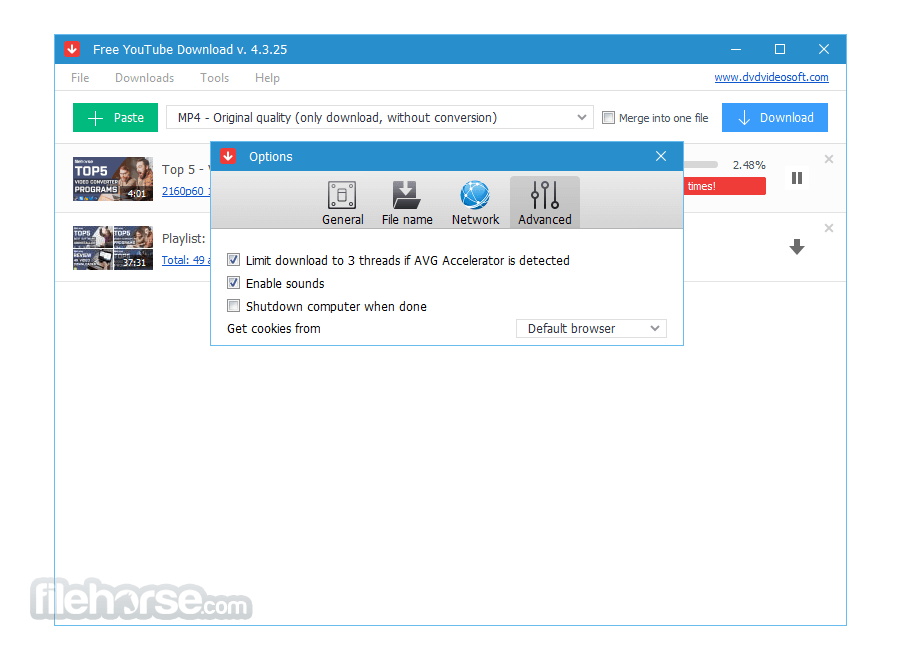Click the Get cookies from label
Image resolution: width=901 pixels, height=650 pixels.
[274, 329]
